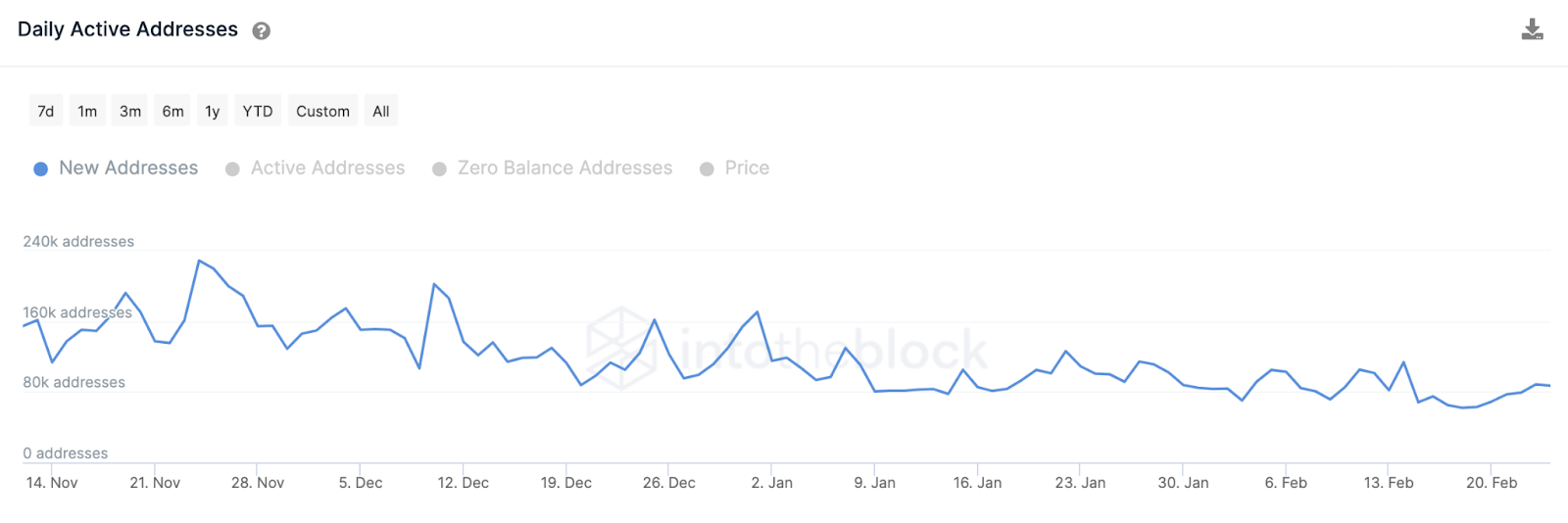Show All time data
The width and height of the screenshot is (1568, 523).
coord(381,111)
